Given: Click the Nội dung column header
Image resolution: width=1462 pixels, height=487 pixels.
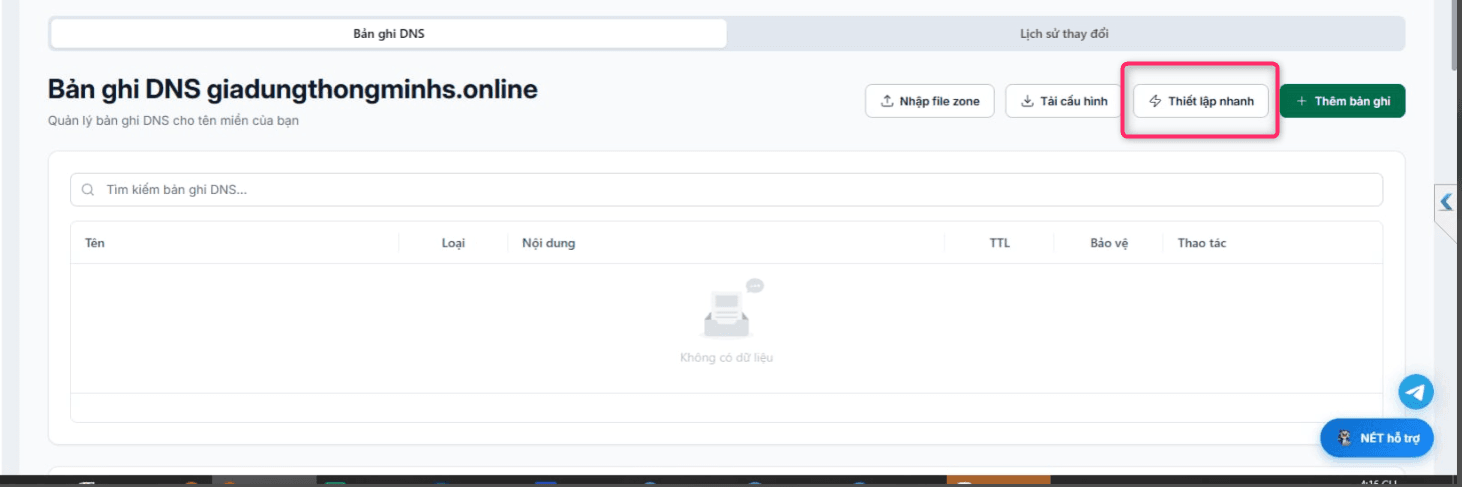Looking at the screenshot, I should coord(548,243).
